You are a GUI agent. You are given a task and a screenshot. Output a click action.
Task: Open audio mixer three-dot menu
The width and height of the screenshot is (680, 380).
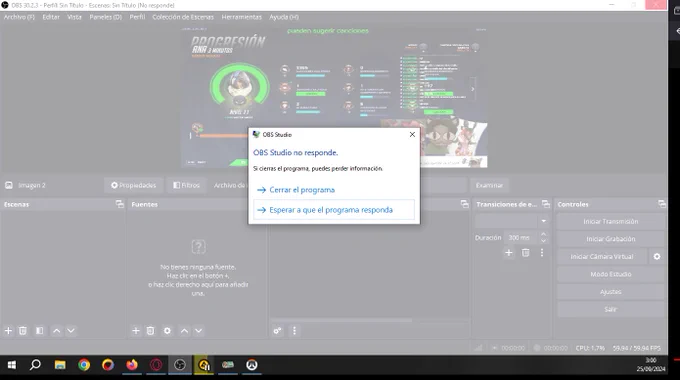[294, 331]
